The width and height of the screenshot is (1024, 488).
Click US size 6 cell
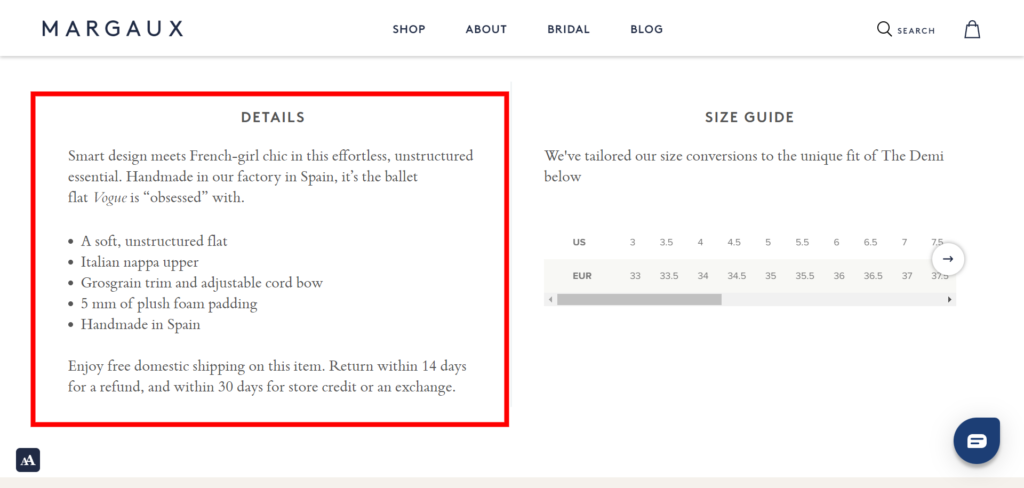pos(837,242)
